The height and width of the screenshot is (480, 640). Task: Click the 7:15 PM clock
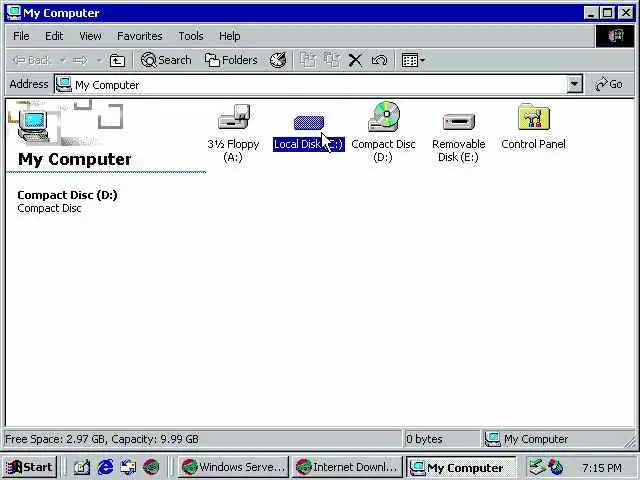click(x=602, y=467)
